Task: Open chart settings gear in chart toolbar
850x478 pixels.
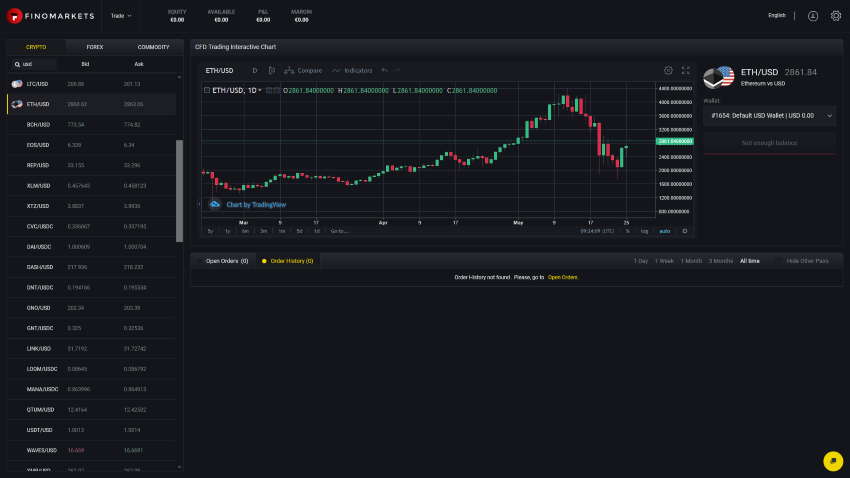Action: (668, 71)
